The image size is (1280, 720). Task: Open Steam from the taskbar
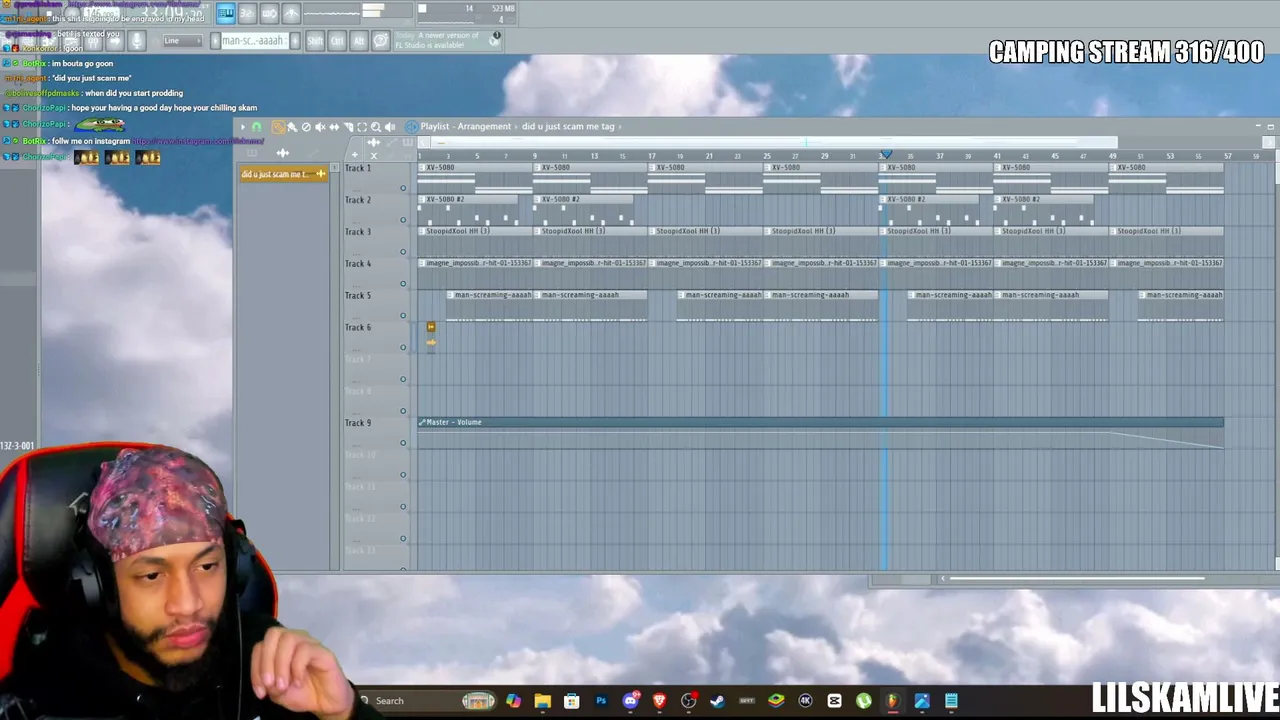tap(717, 701)
